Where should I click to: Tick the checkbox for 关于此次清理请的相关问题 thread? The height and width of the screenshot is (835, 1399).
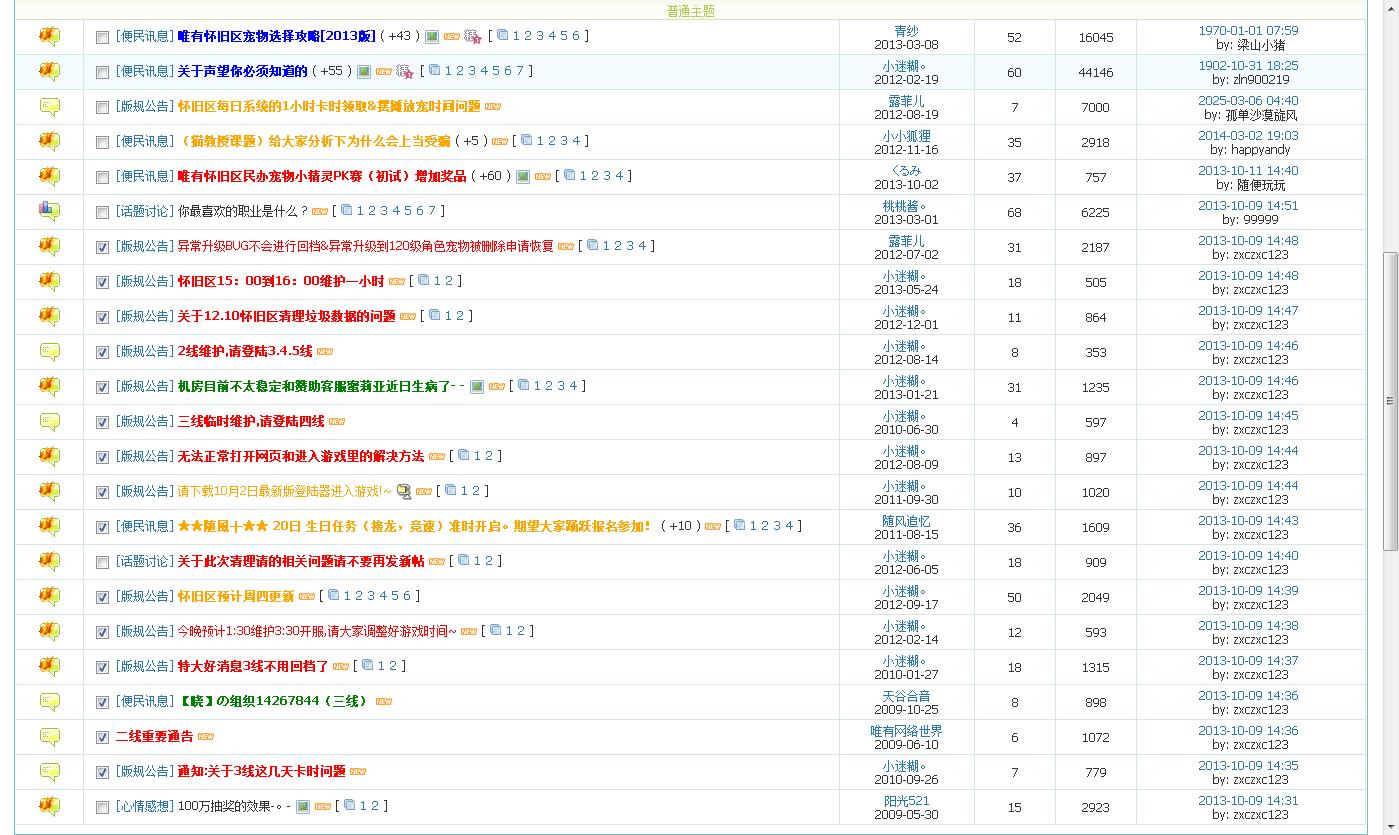point(102,562)
